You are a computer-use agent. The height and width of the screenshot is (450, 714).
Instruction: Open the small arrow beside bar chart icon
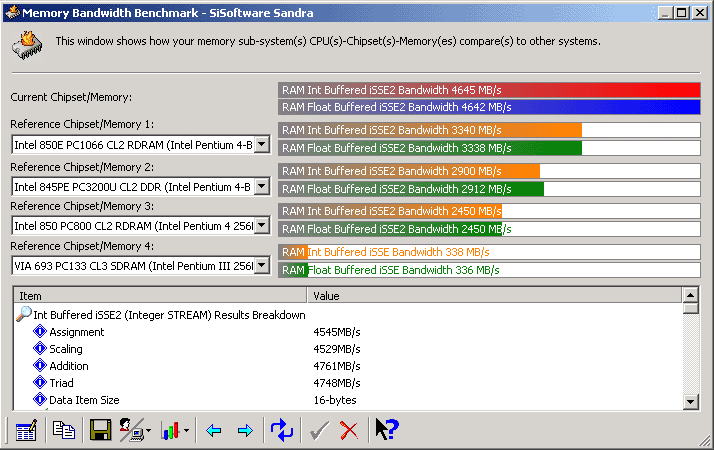[186, 430]
